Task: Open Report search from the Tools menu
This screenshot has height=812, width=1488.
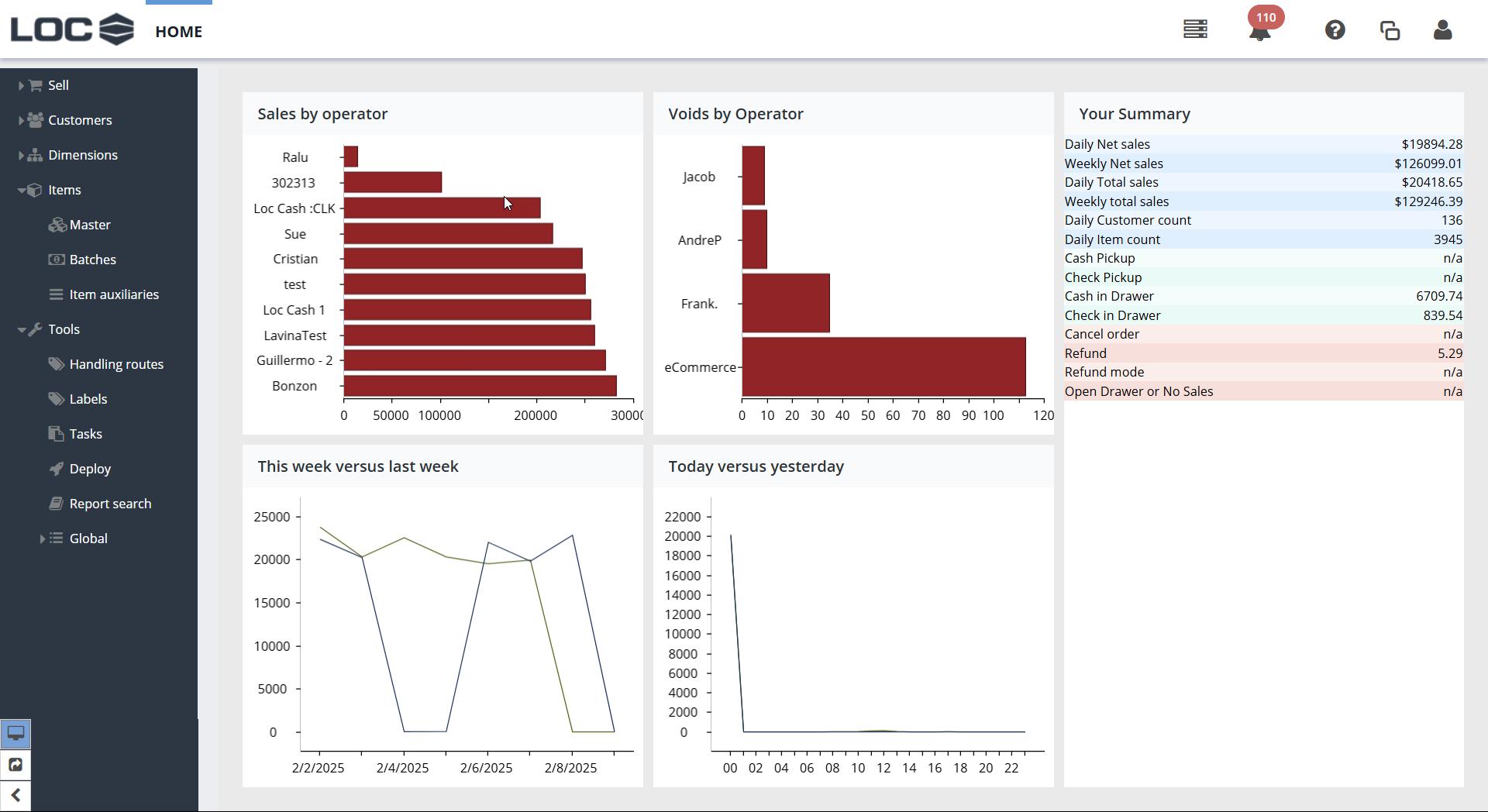Action: pyautogui.click(x=110, y=503)
